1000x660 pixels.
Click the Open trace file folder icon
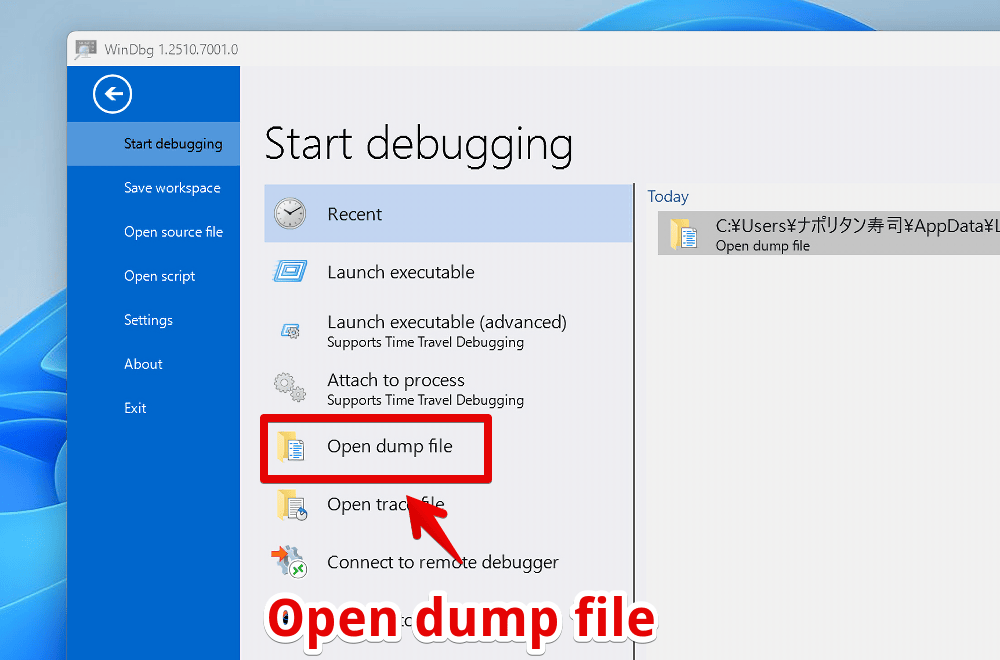click(291, 505)
